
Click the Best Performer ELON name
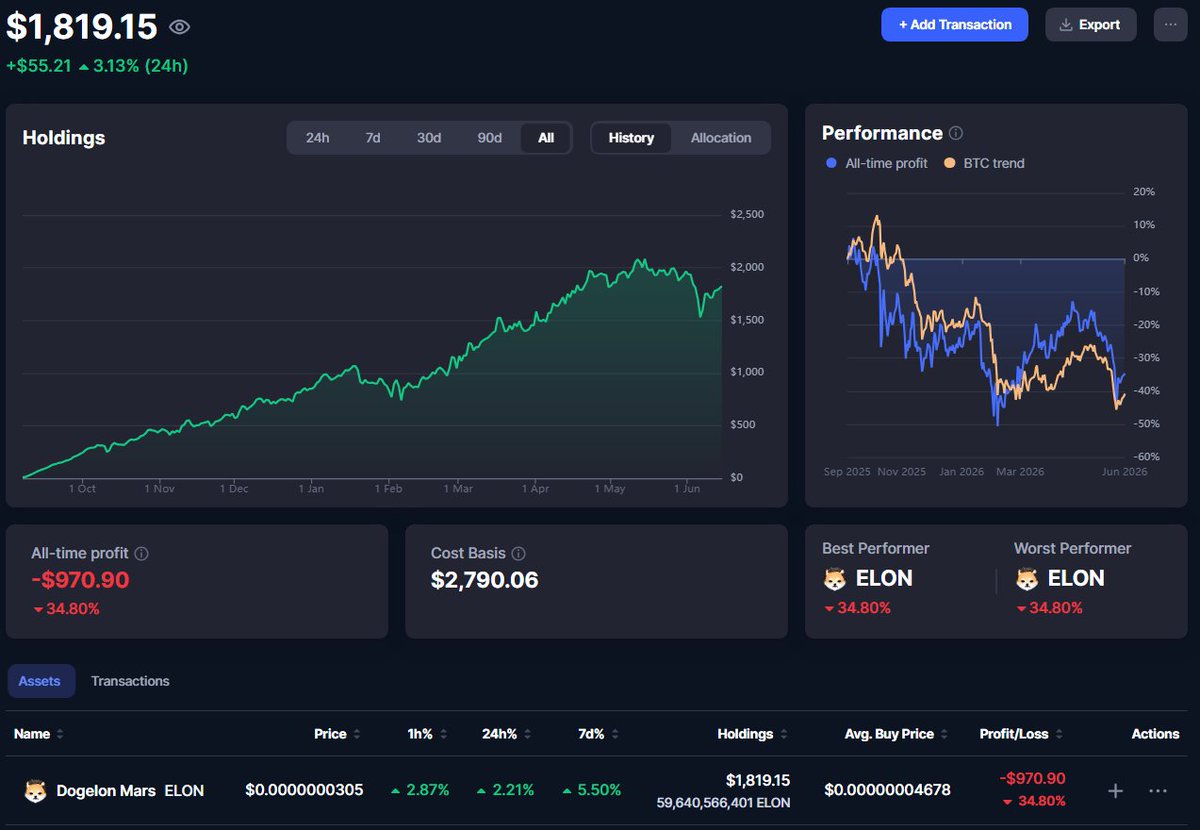click(x=884, y=579)
